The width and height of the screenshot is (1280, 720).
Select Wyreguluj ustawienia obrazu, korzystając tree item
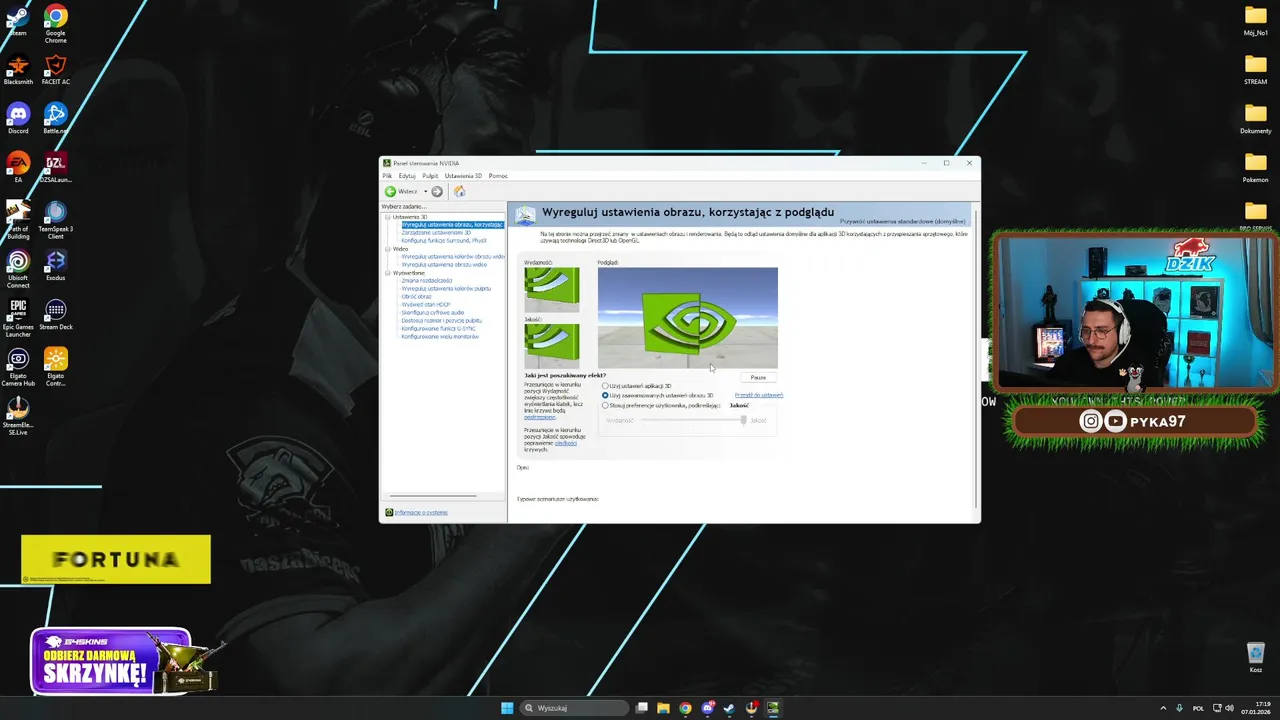click(452, 225)
